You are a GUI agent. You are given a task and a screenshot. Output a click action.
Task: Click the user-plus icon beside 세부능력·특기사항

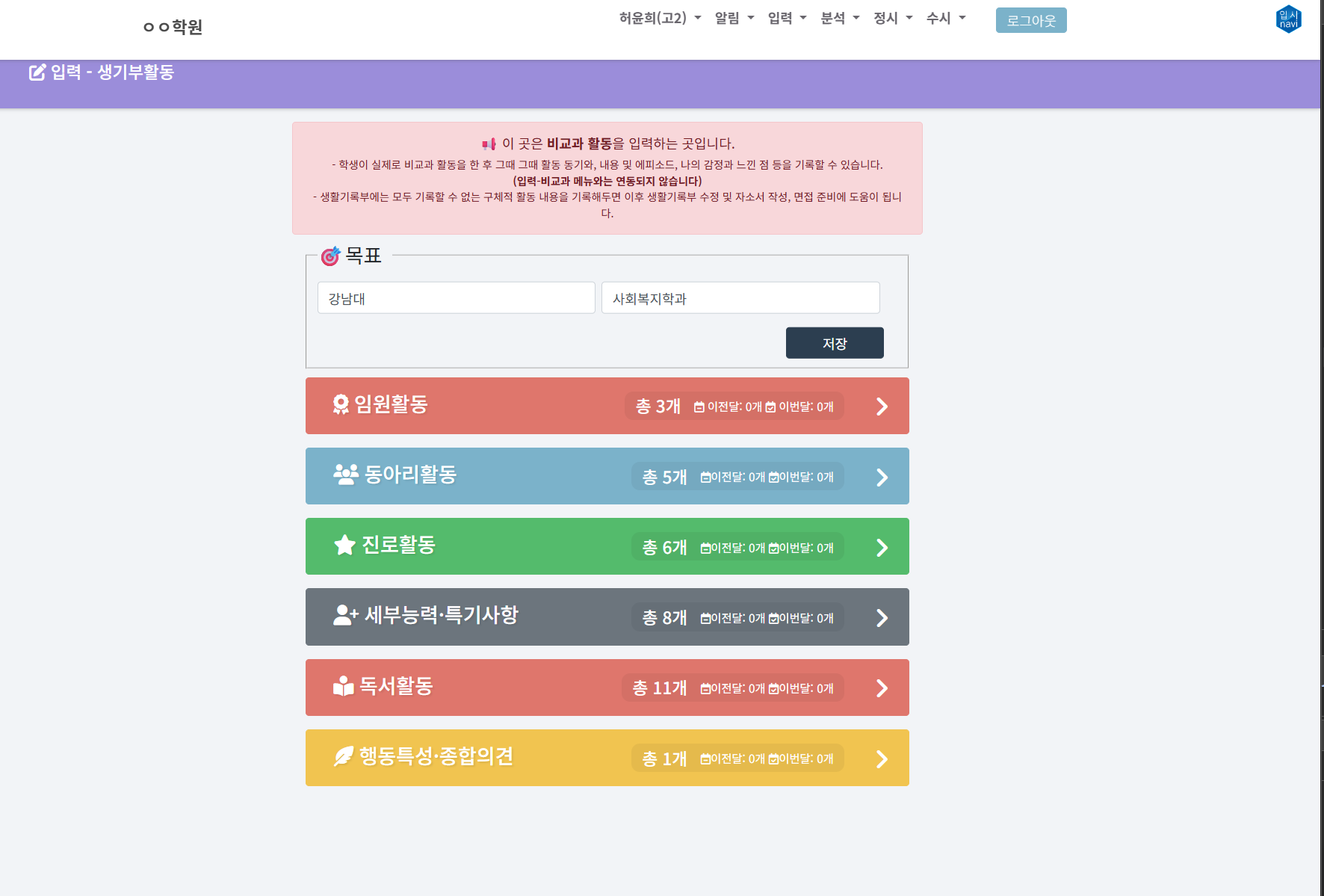pos(345,616)
